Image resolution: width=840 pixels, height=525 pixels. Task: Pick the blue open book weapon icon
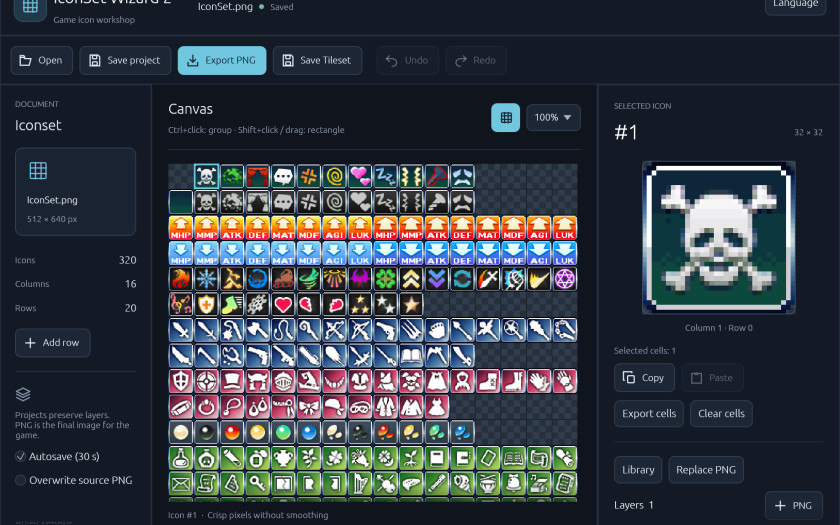tap(411, 356)
